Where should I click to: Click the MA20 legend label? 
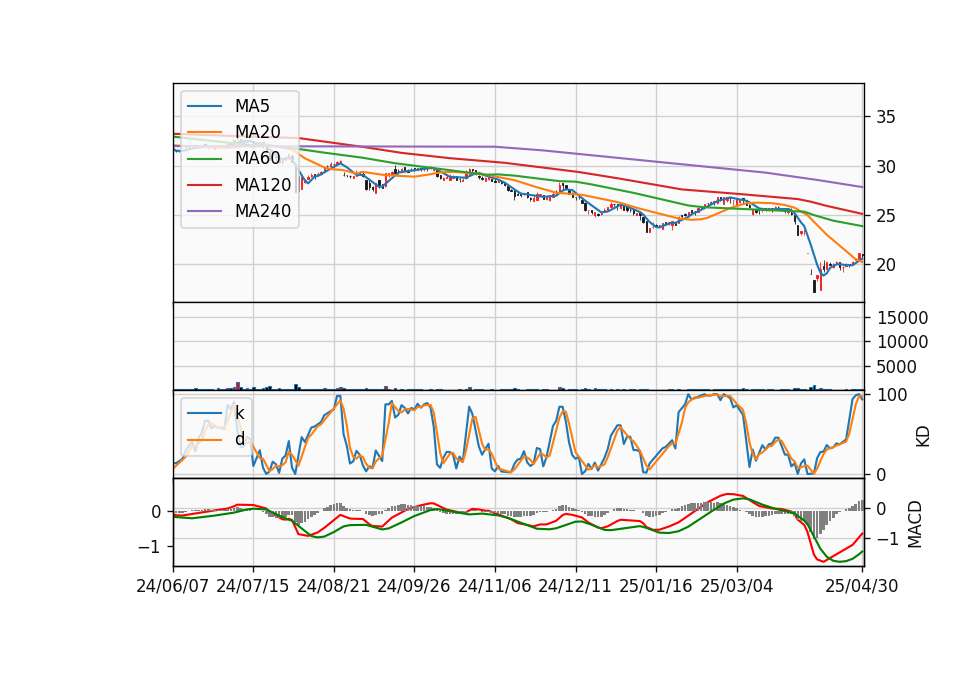pyautogui.click(x=257, y=132)
